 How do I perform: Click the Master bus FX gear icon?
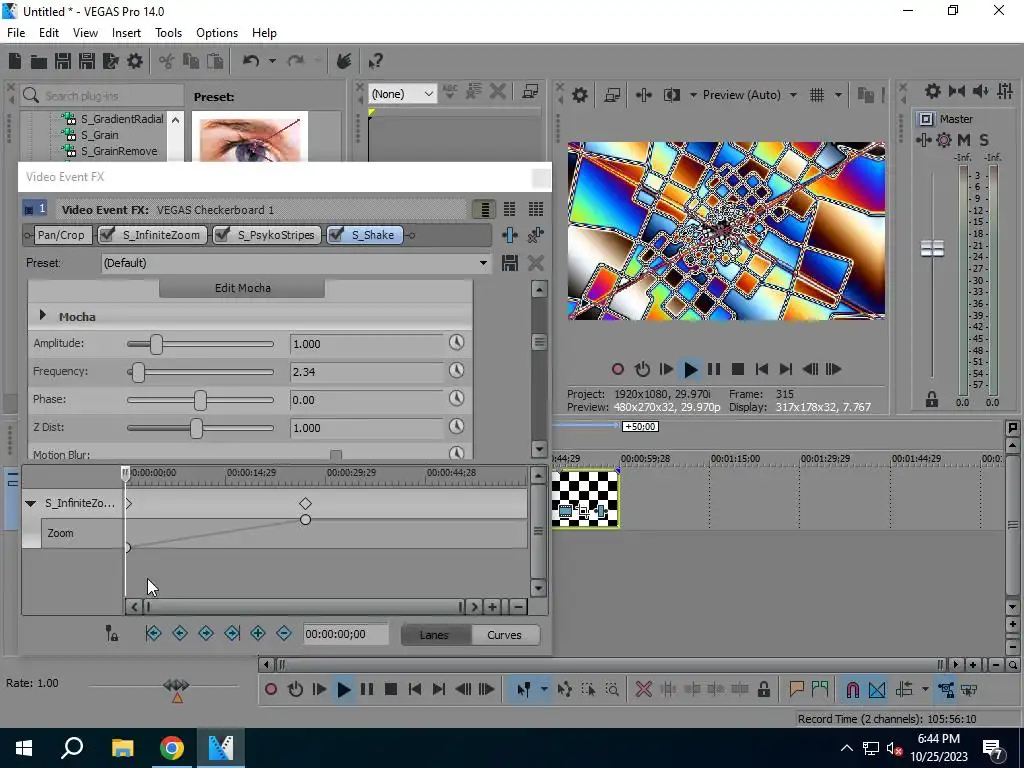point(944,140)
